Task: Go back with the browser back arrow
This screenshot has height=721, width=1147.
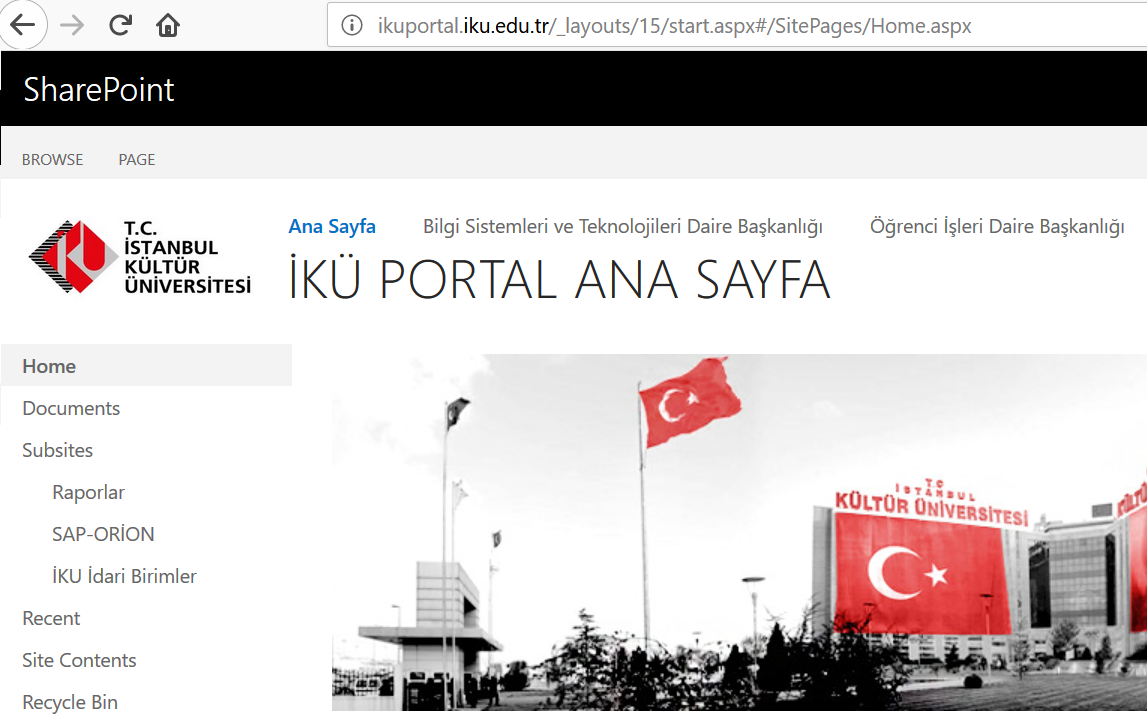Action: (22, 26)
